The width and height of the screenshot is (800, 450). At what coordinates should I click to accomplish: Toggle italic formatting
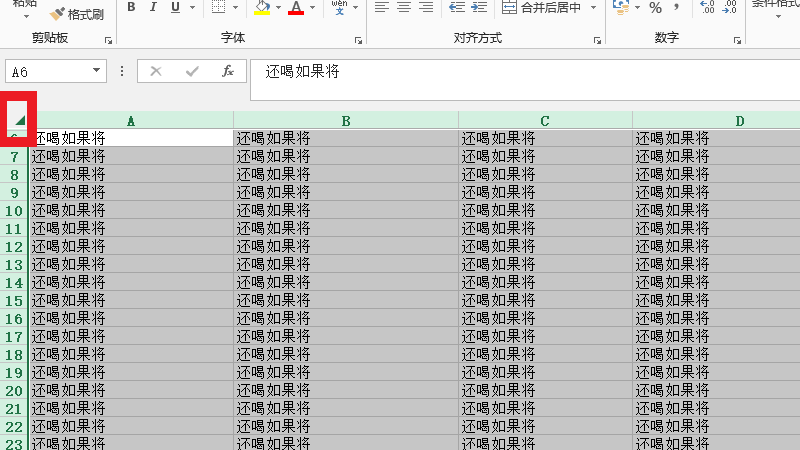pos(154,8)
